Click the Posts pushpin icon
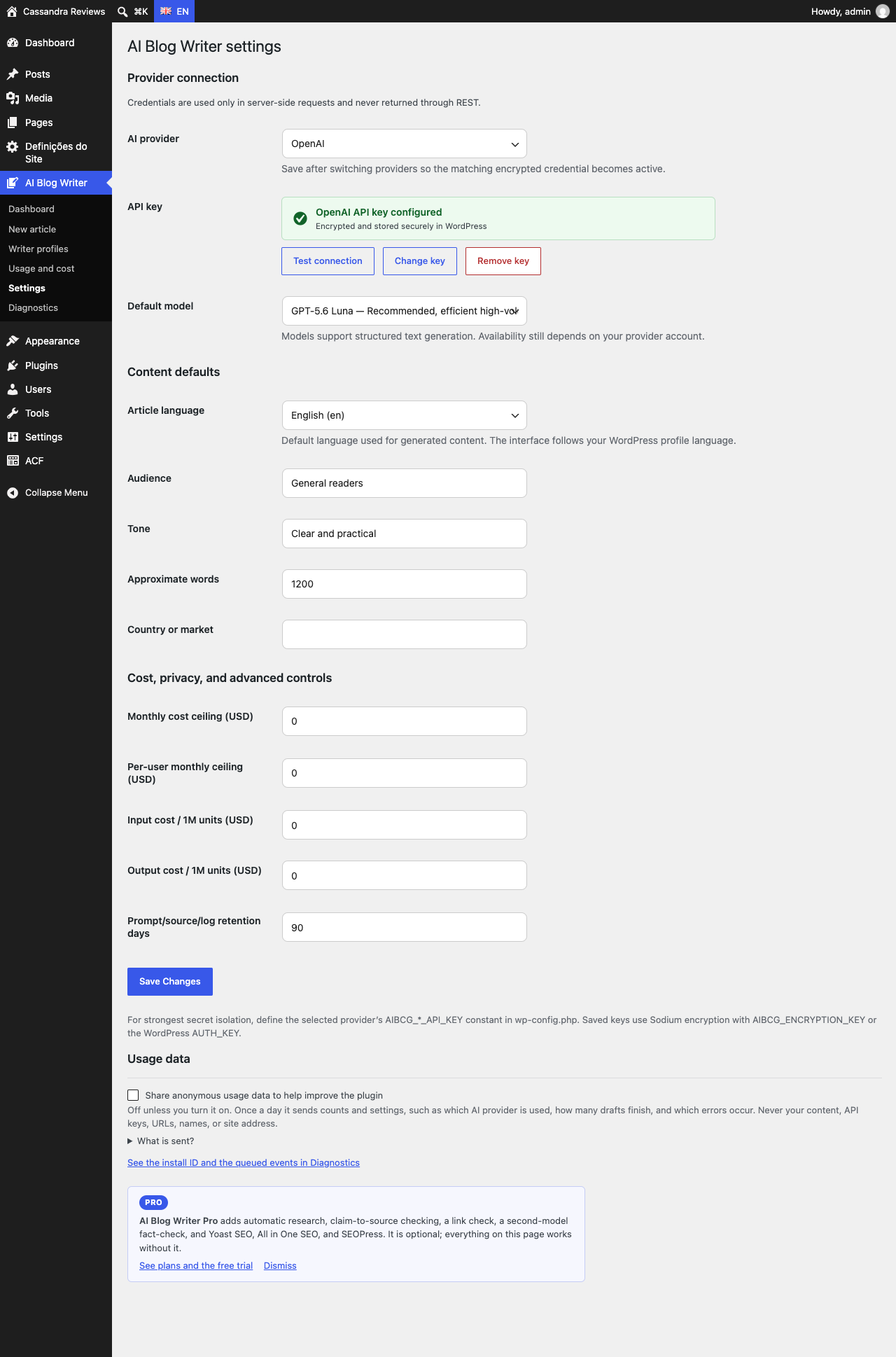896x1357 pixels. 13,74
